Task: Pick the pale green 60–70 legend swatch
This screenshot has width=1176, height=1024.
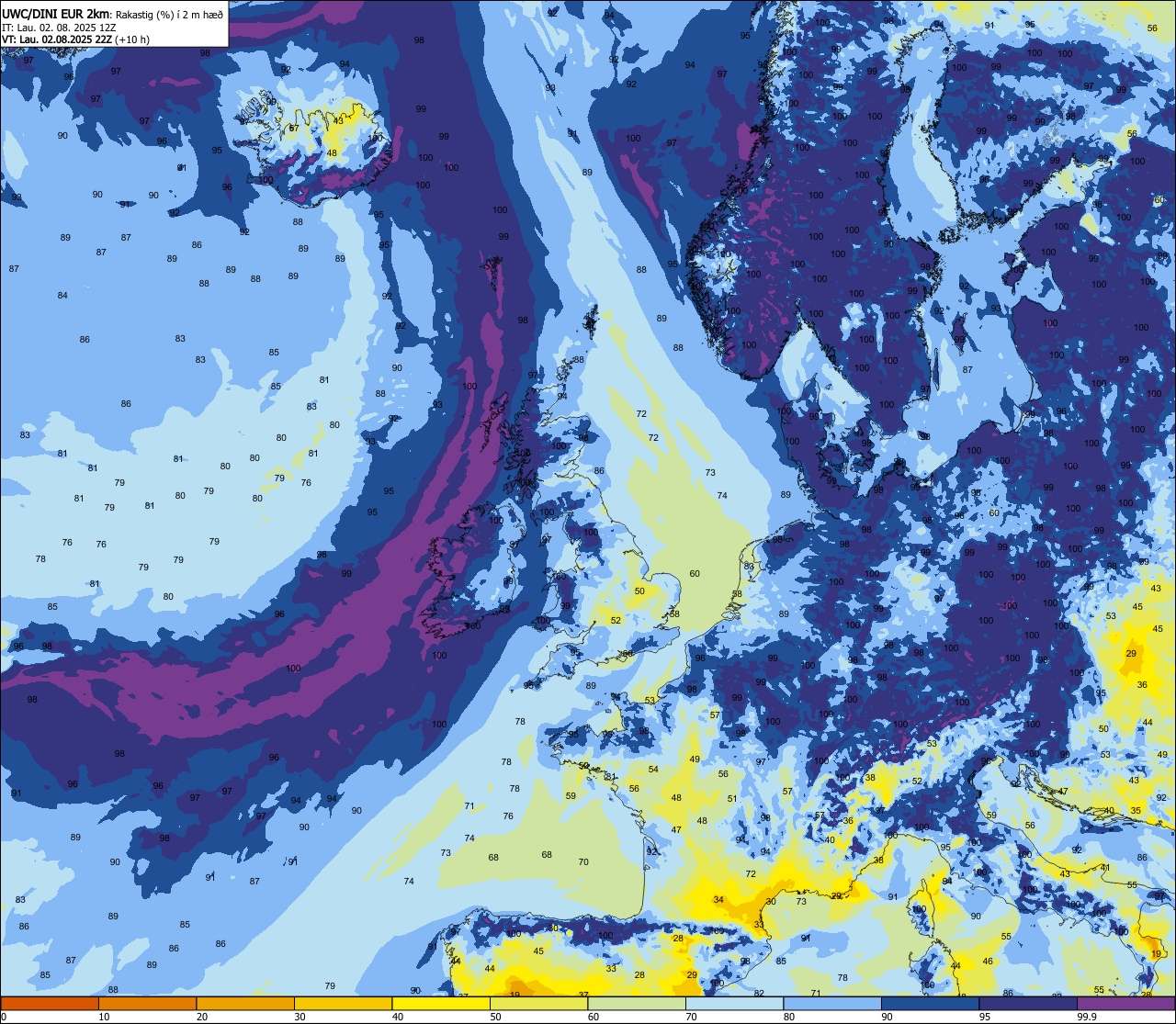Action: tap(637, 1003)
